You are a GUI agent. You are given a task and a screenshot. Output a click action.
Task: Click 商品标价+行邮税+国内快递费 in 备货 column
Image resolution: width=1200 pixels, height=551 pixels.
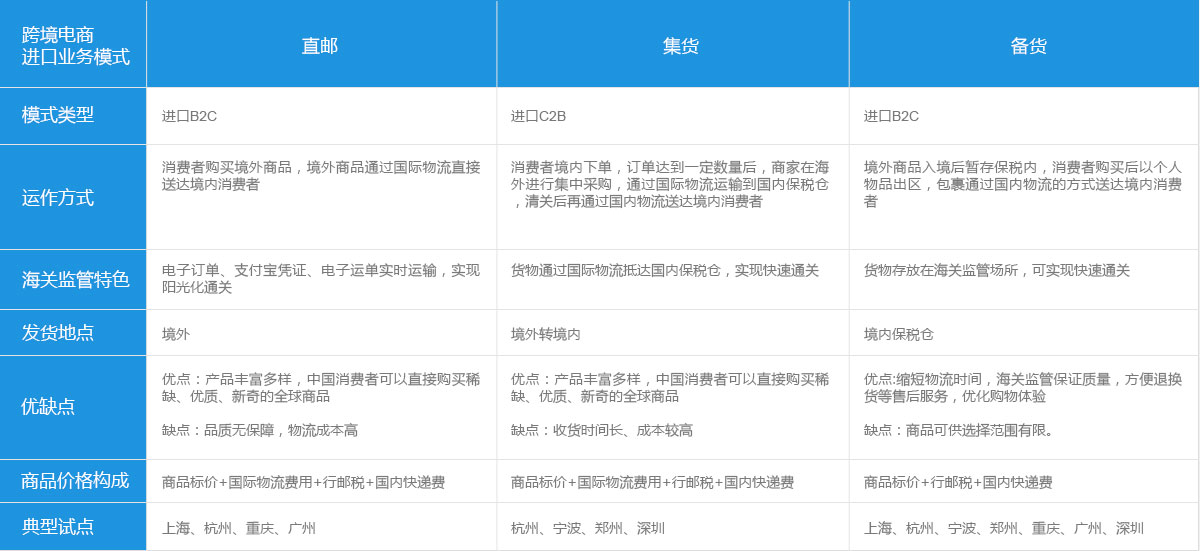pyautogui.click(x=958, y=482)
